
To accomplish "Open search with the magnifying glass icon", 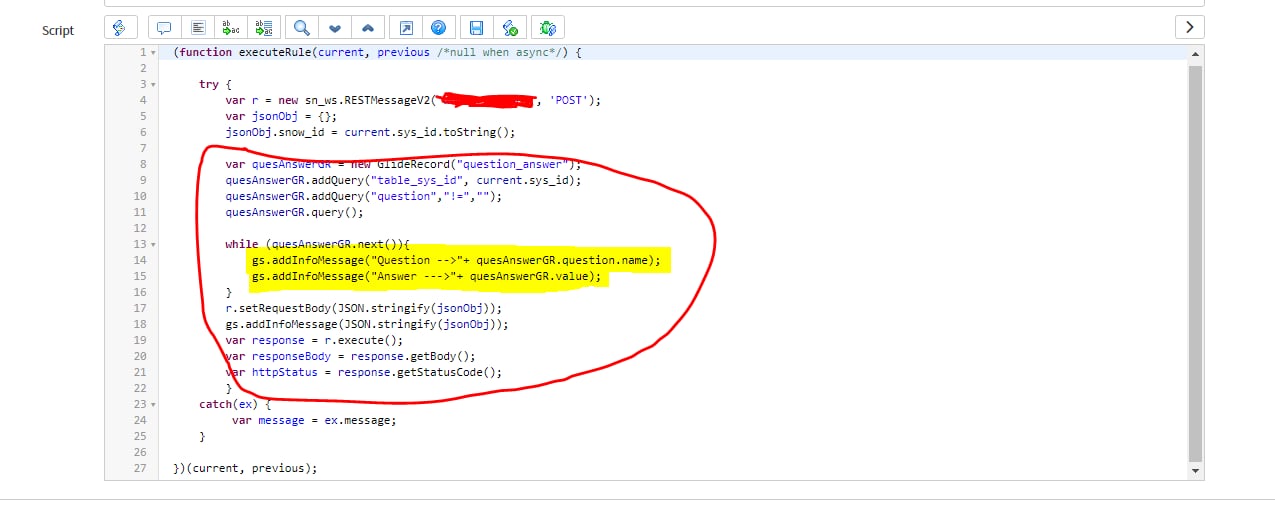I will pos(300,28).
